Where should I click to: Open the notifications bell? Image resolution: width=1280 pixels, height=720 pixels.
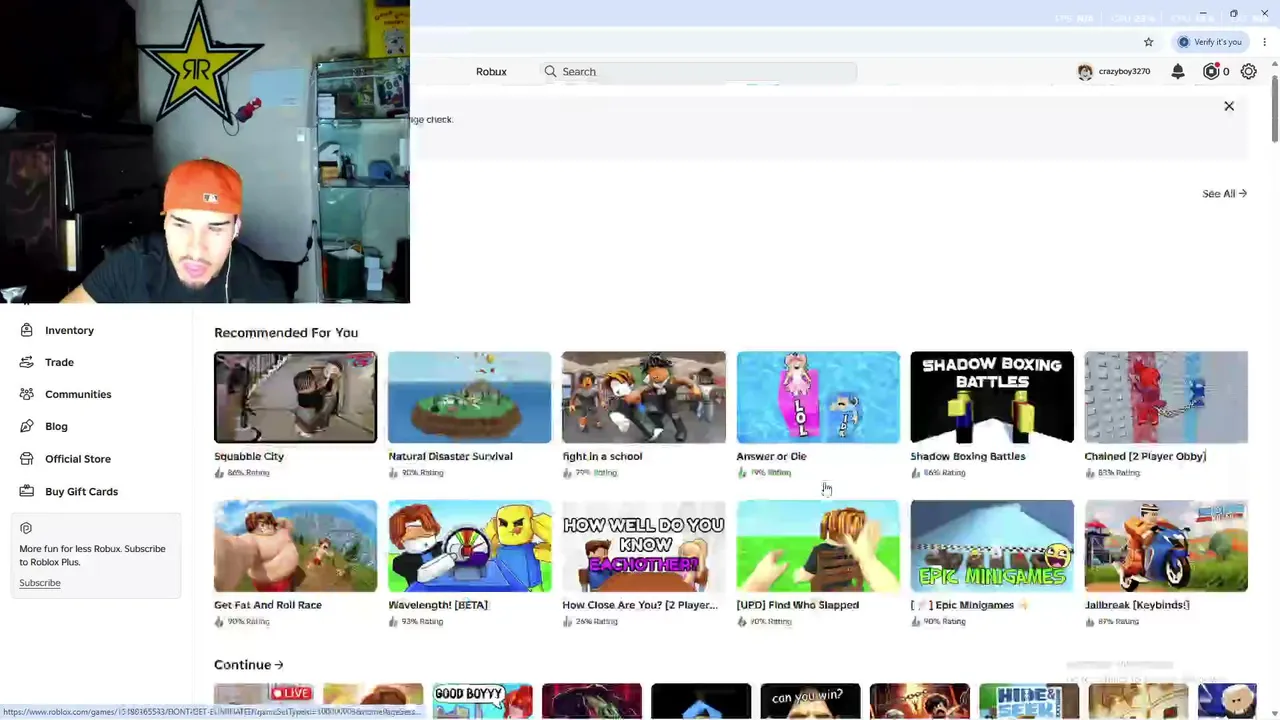pos(1178,71)
